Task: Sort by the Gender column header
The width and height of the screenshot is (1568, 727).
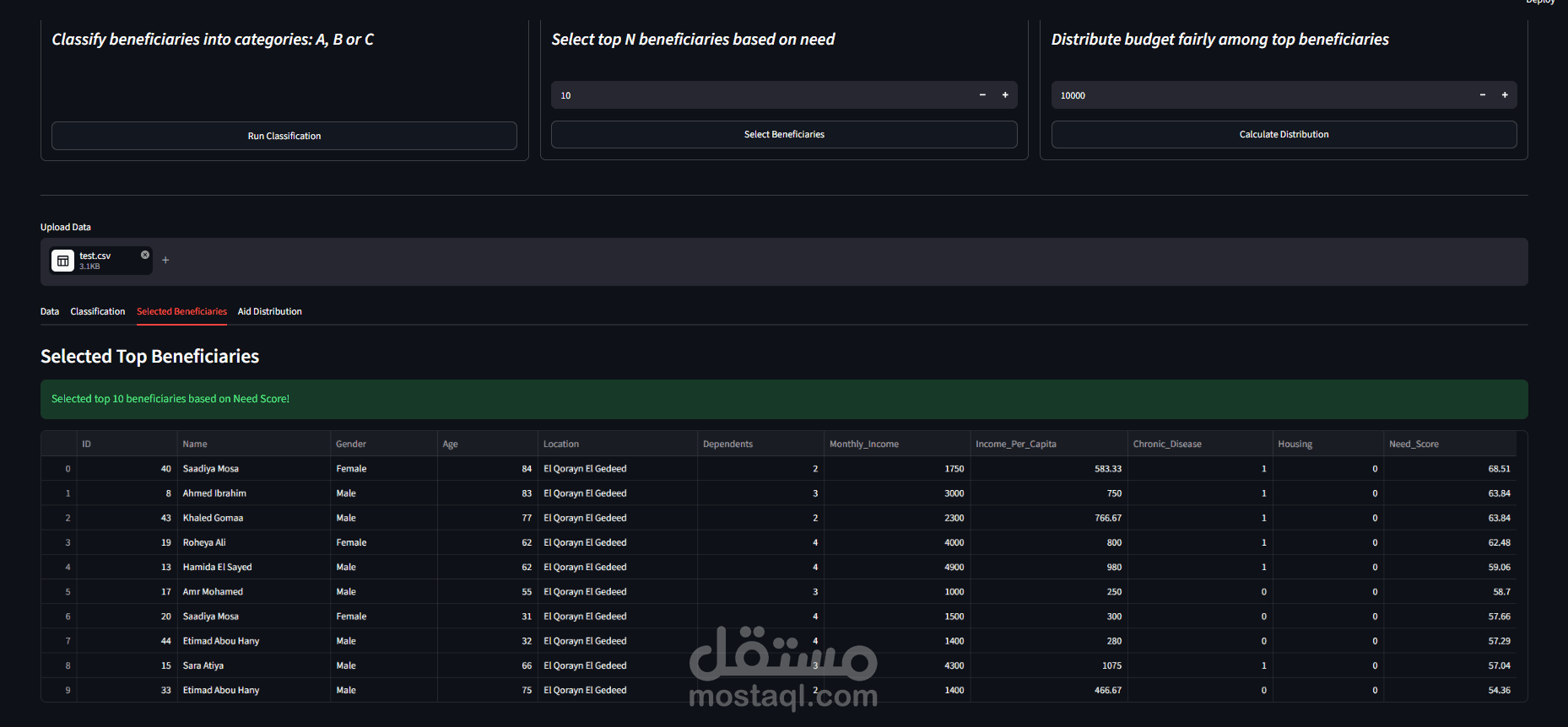Action: (384, 444)
